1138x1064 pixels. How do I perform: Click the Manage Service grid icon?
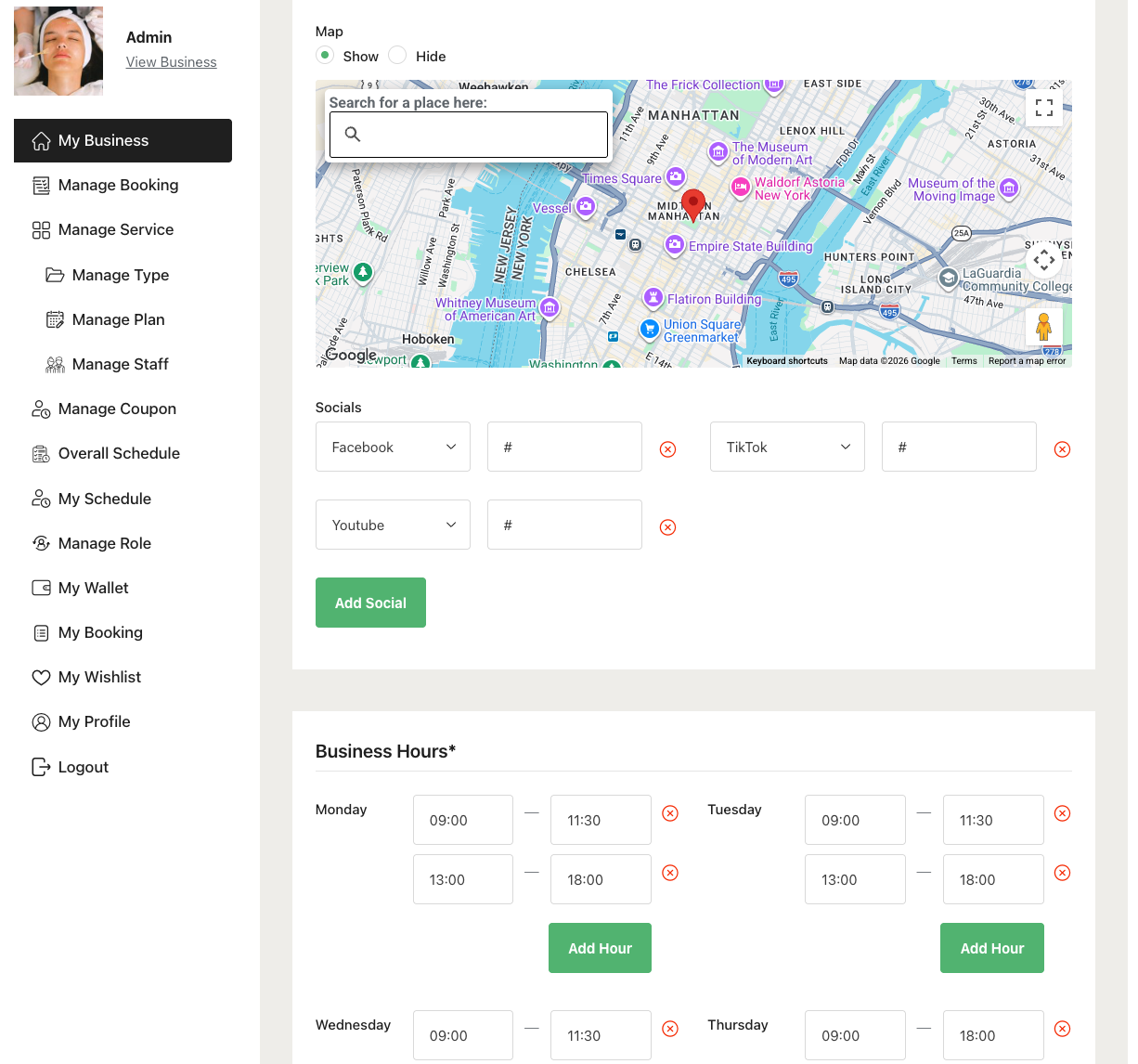coord(41,230)
